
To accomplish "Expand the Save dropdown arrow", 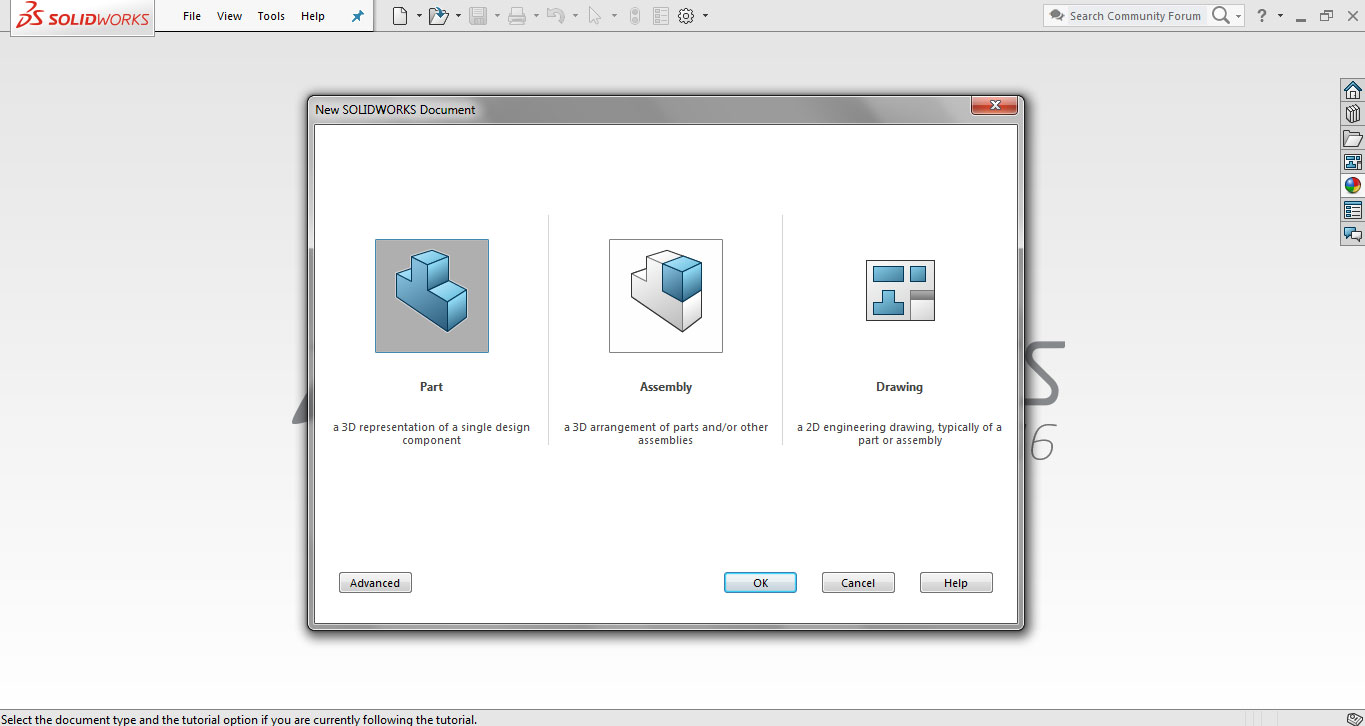I will 497,16.
